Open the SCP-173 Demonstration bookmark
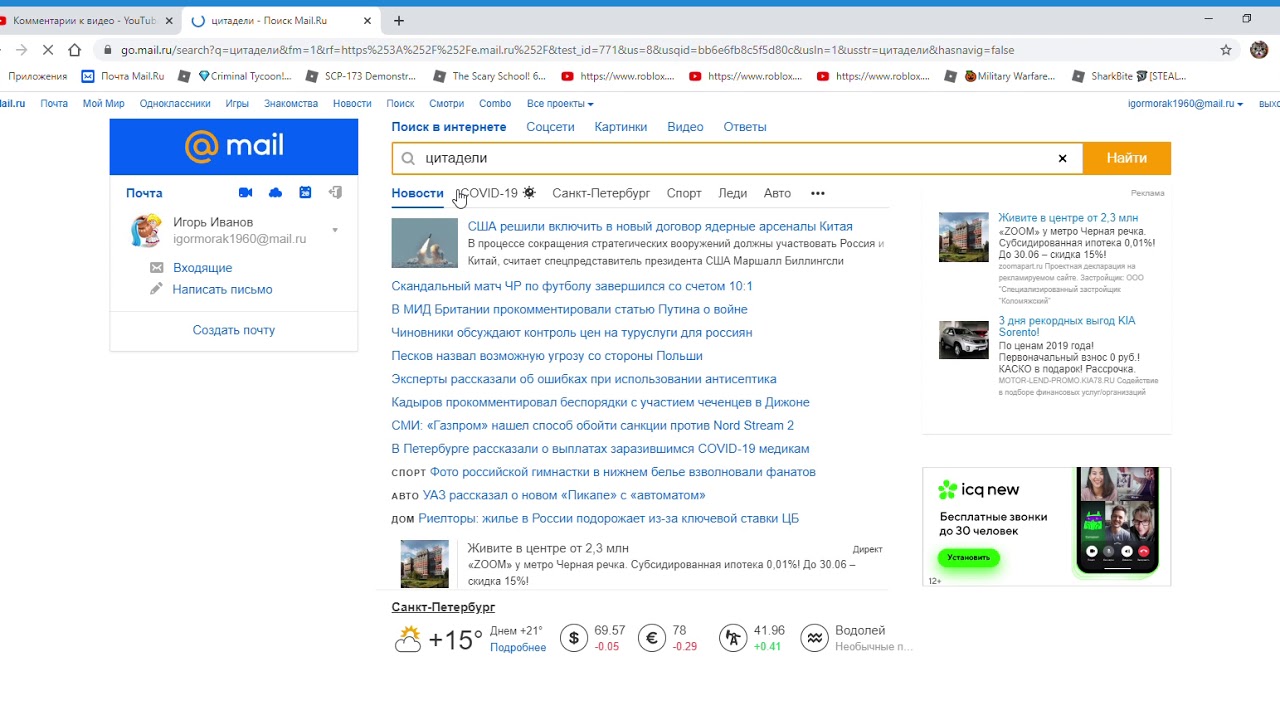Screen dimensions: 1280x720 (361, 76)
